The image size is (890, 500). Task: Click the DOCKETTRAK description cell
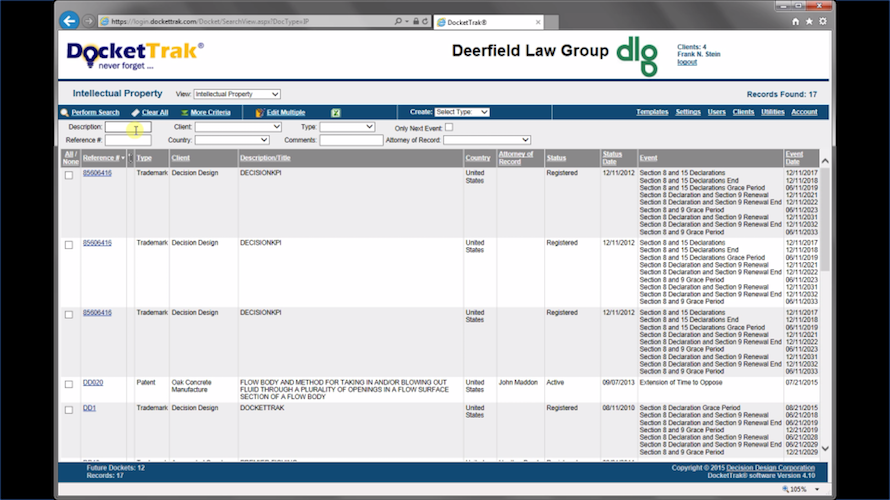point(262,408)
